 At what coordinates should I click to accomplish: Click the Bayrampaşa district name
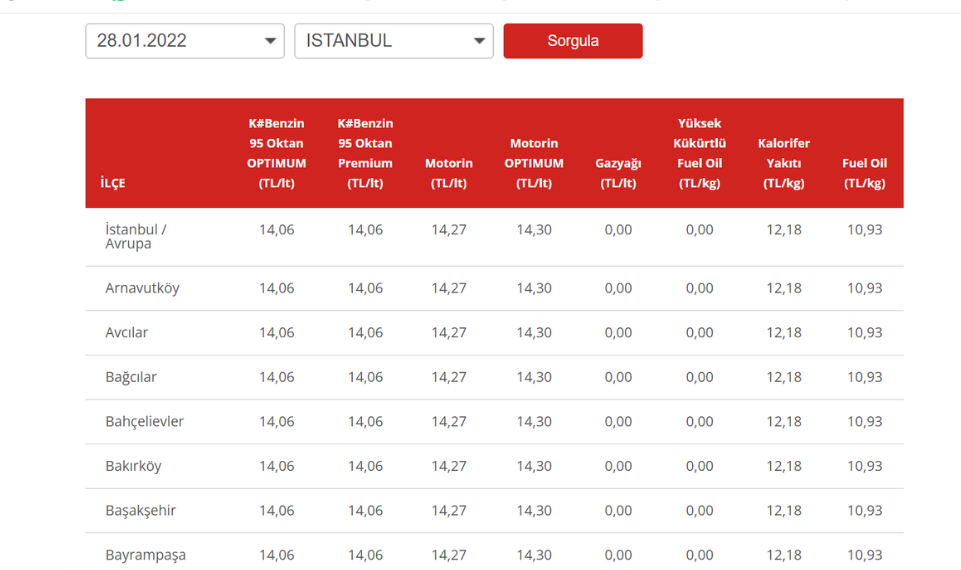pos(145,555)
